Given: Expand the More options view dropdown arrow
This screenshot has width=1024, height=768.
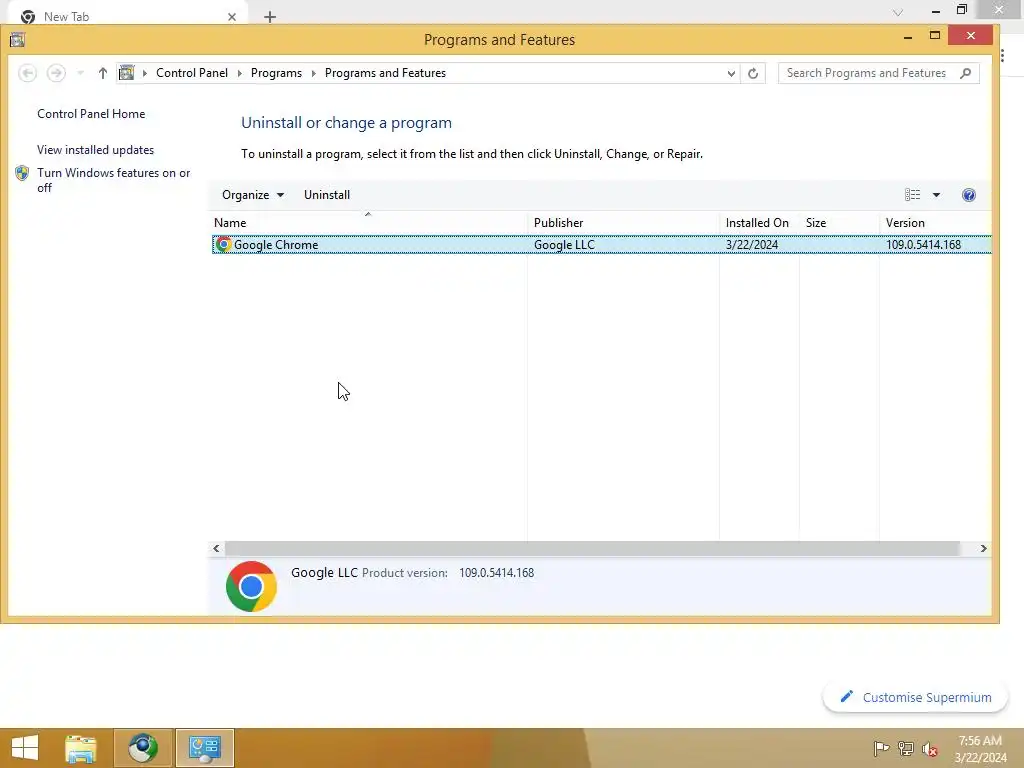Looking at the screenshot, I should pos(936,195).
